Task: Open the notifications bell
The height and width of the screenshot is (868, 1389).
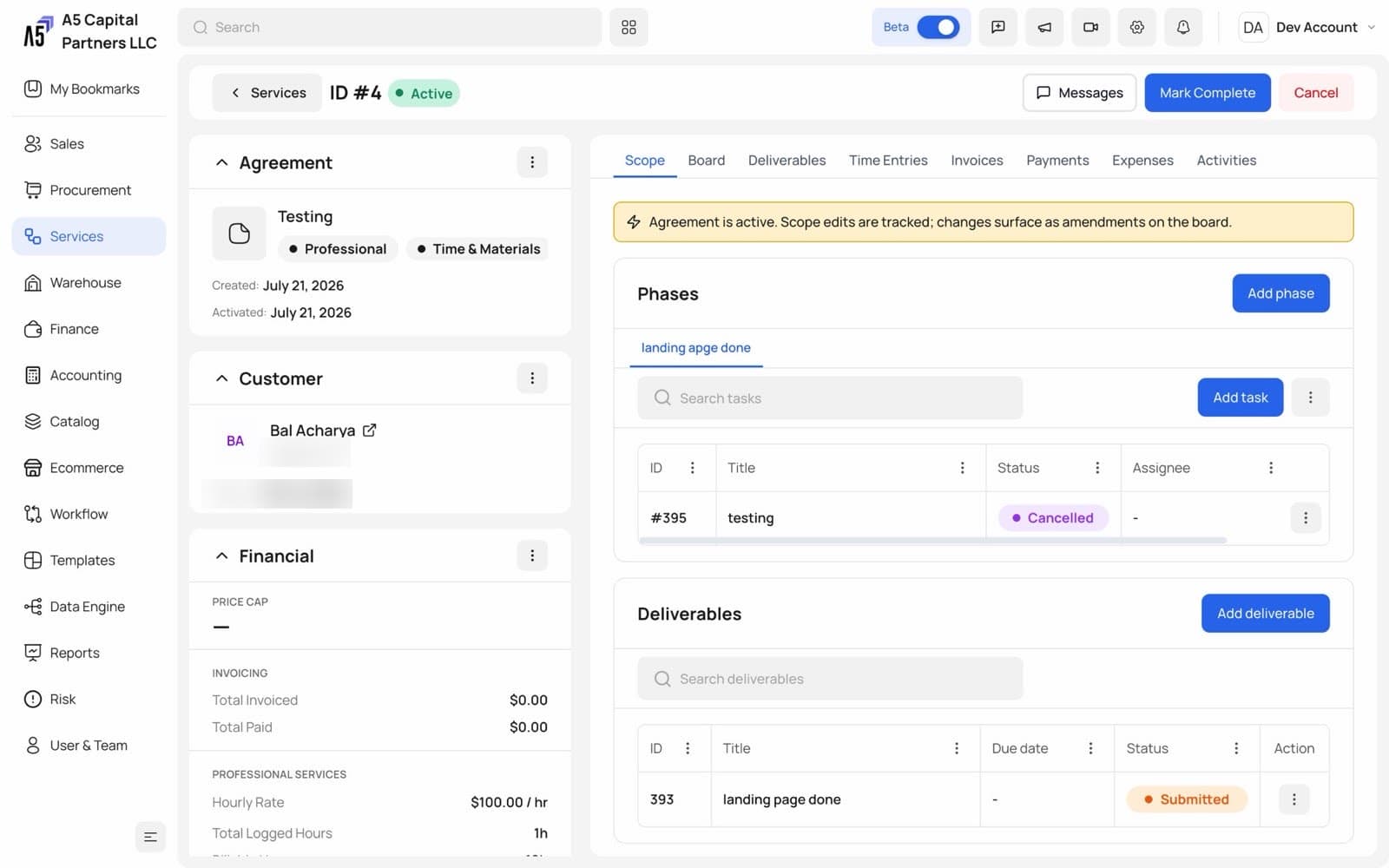Action: [1183, 27]
